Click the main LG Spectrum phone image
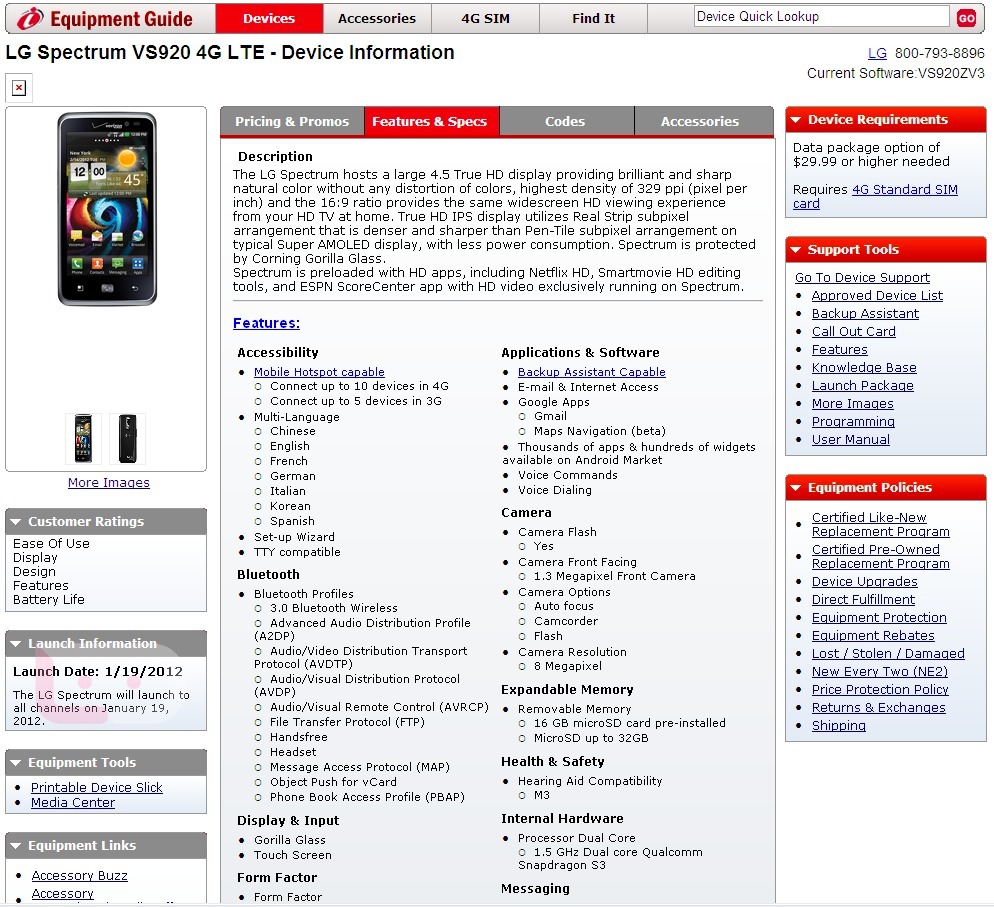Viewport: 994px width, 907px height. pos(107,209)
